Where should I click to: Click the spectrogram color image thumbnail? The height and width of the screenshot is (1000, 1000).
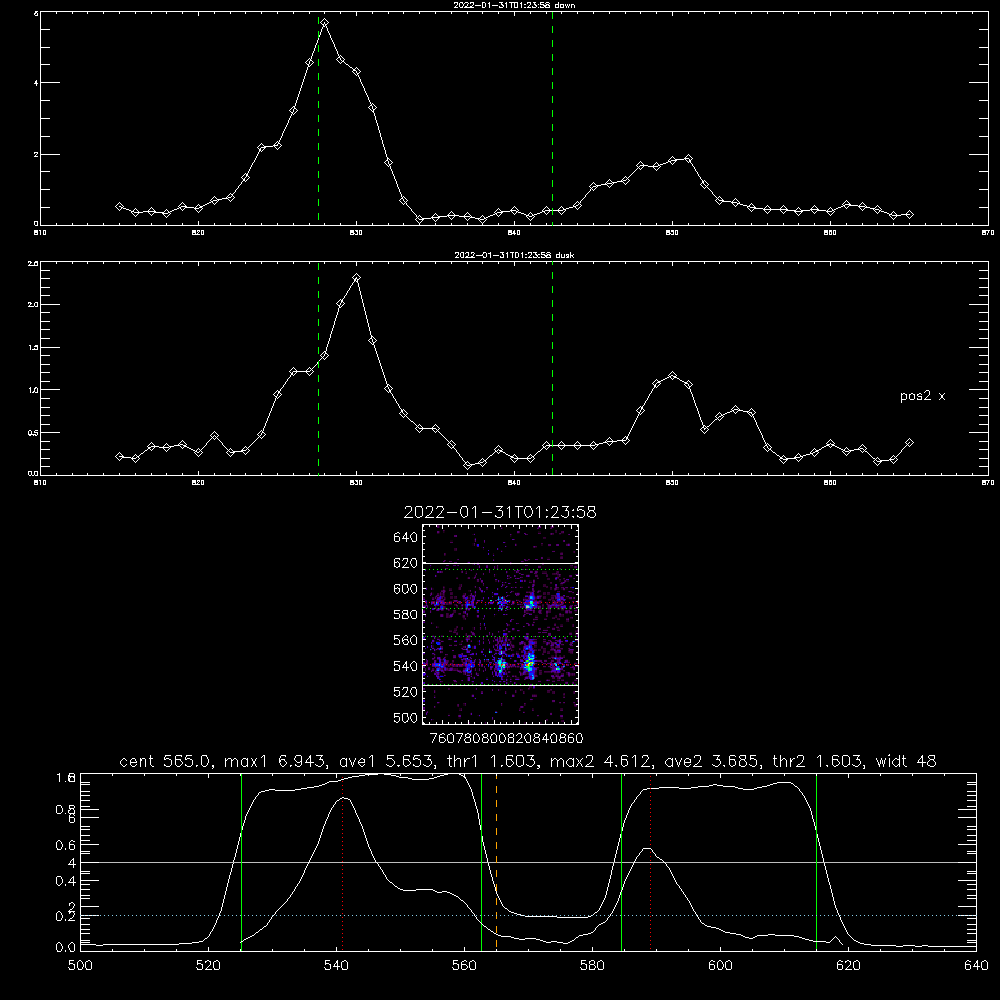click(501, 624)
